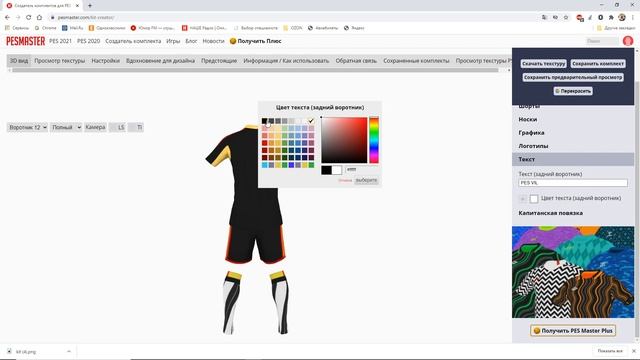Open the Воротник 12 collar dropdown

[27, 127]
